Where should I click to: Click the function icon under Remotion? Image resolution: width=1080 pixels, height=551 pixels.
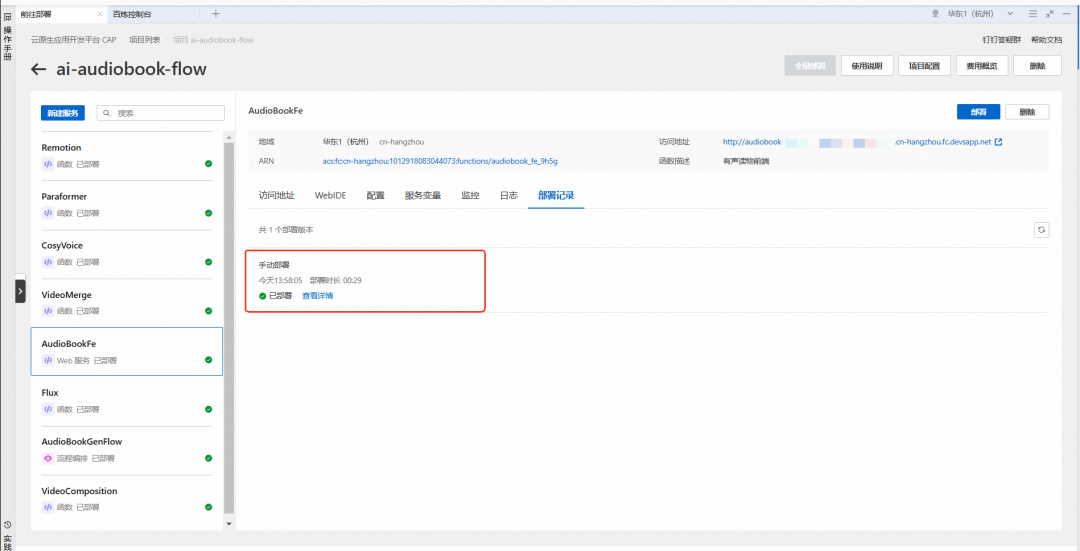coord(48,164)
